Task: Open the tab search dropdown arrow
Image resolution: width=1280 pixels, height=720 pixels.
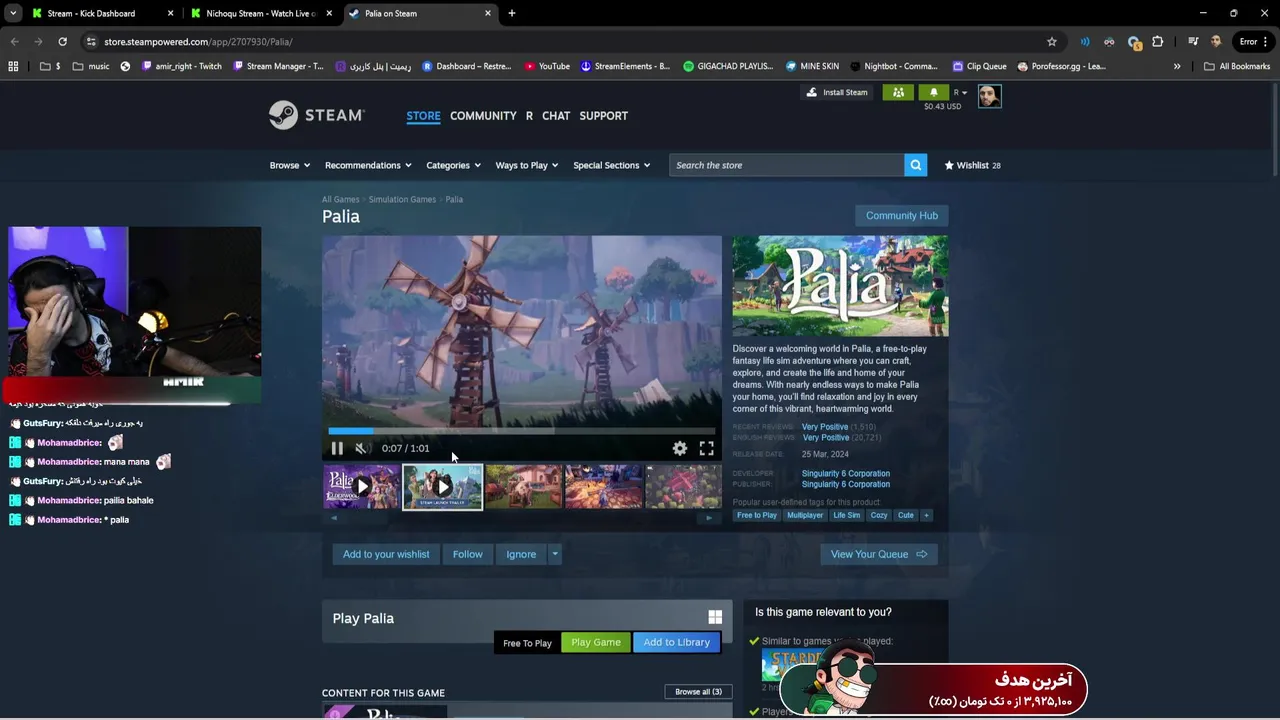Action: tap(13, 13)
